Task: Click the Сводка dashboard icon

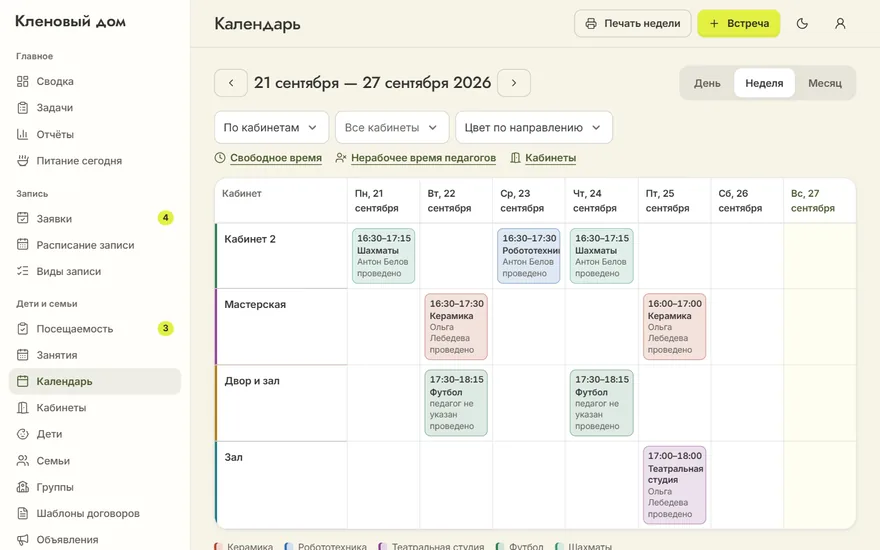Action: (22, 81)
